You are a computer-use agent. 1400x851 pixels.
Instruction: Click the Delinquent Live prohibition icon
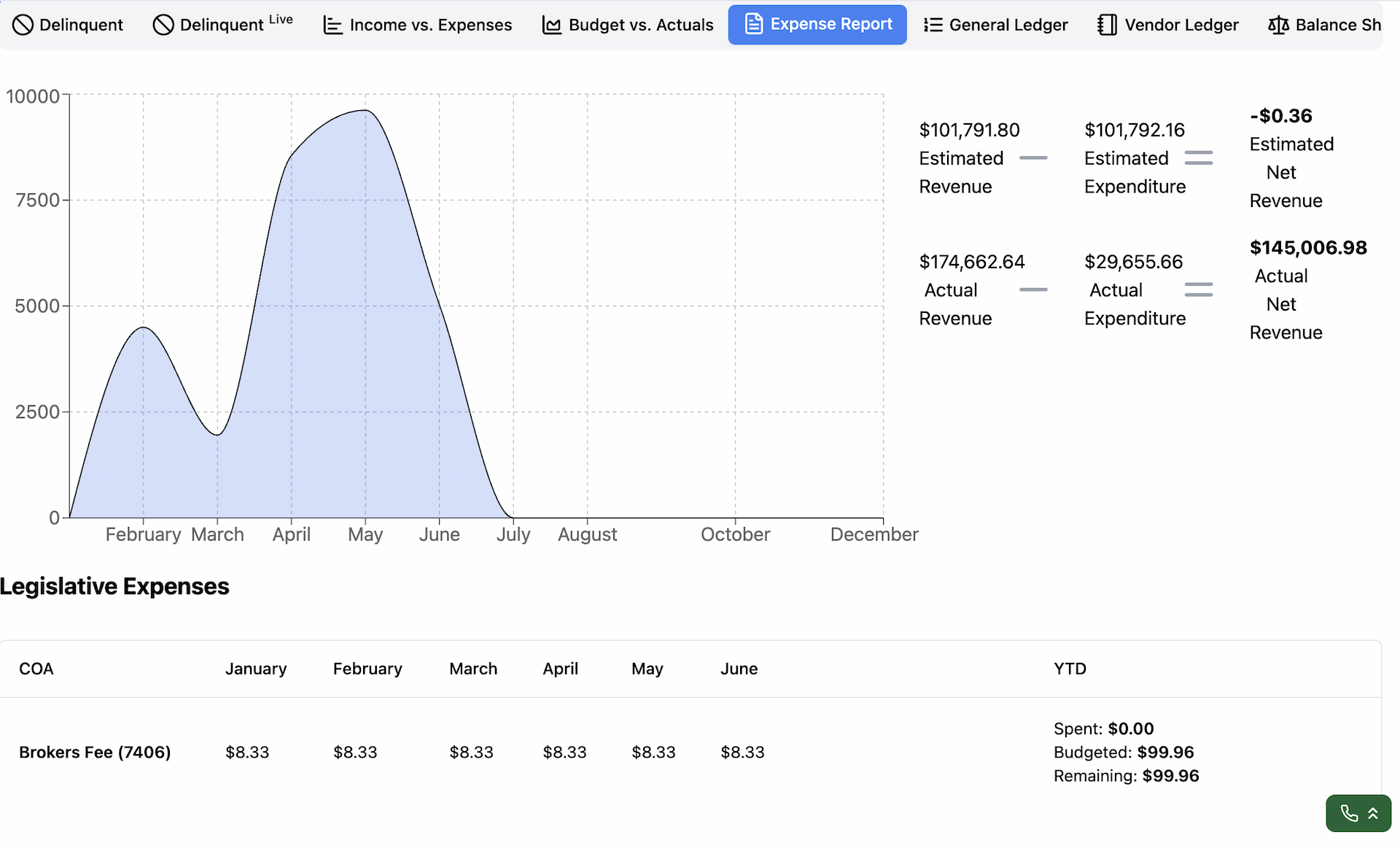click(163, 25)
